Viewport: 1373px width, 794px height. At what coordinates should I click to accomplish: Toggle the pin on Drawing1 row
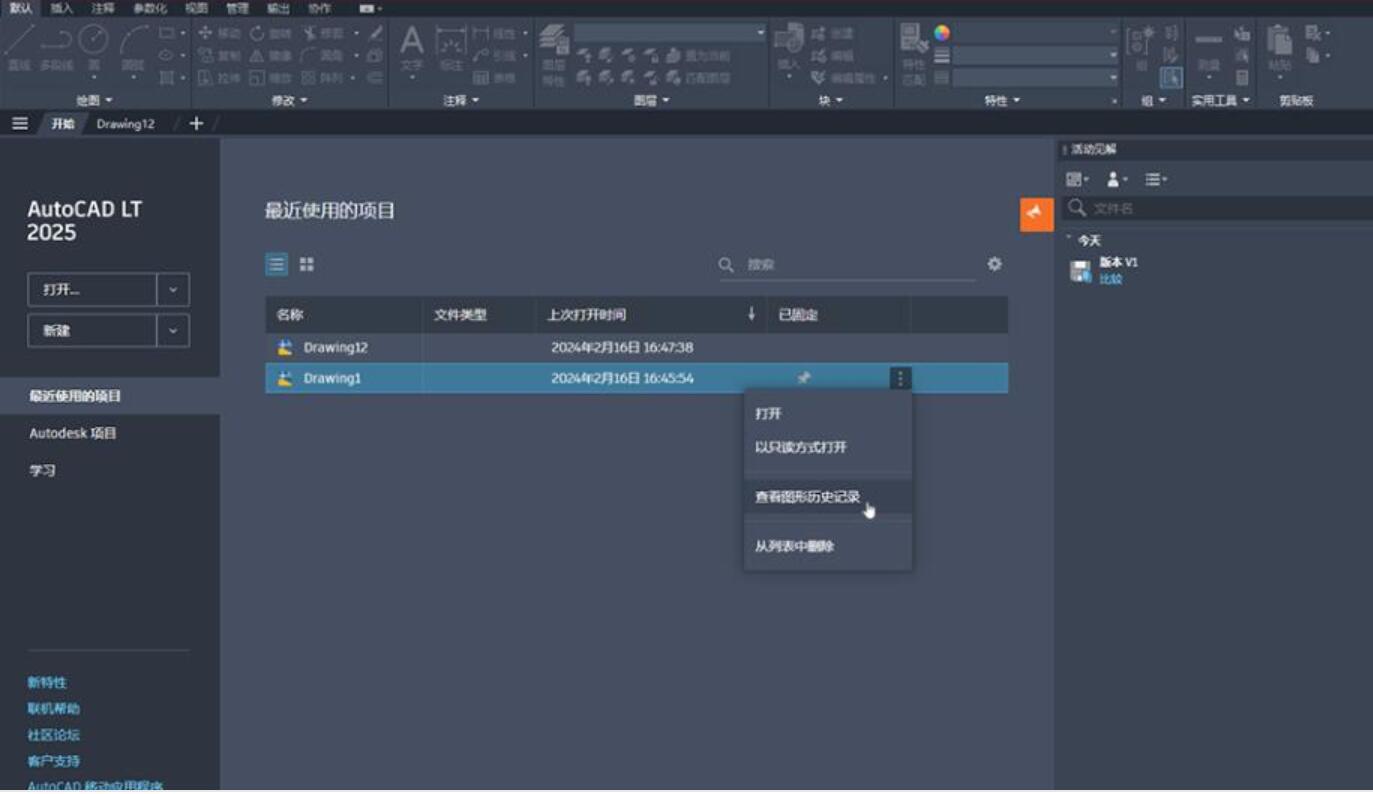pos(804,378)
